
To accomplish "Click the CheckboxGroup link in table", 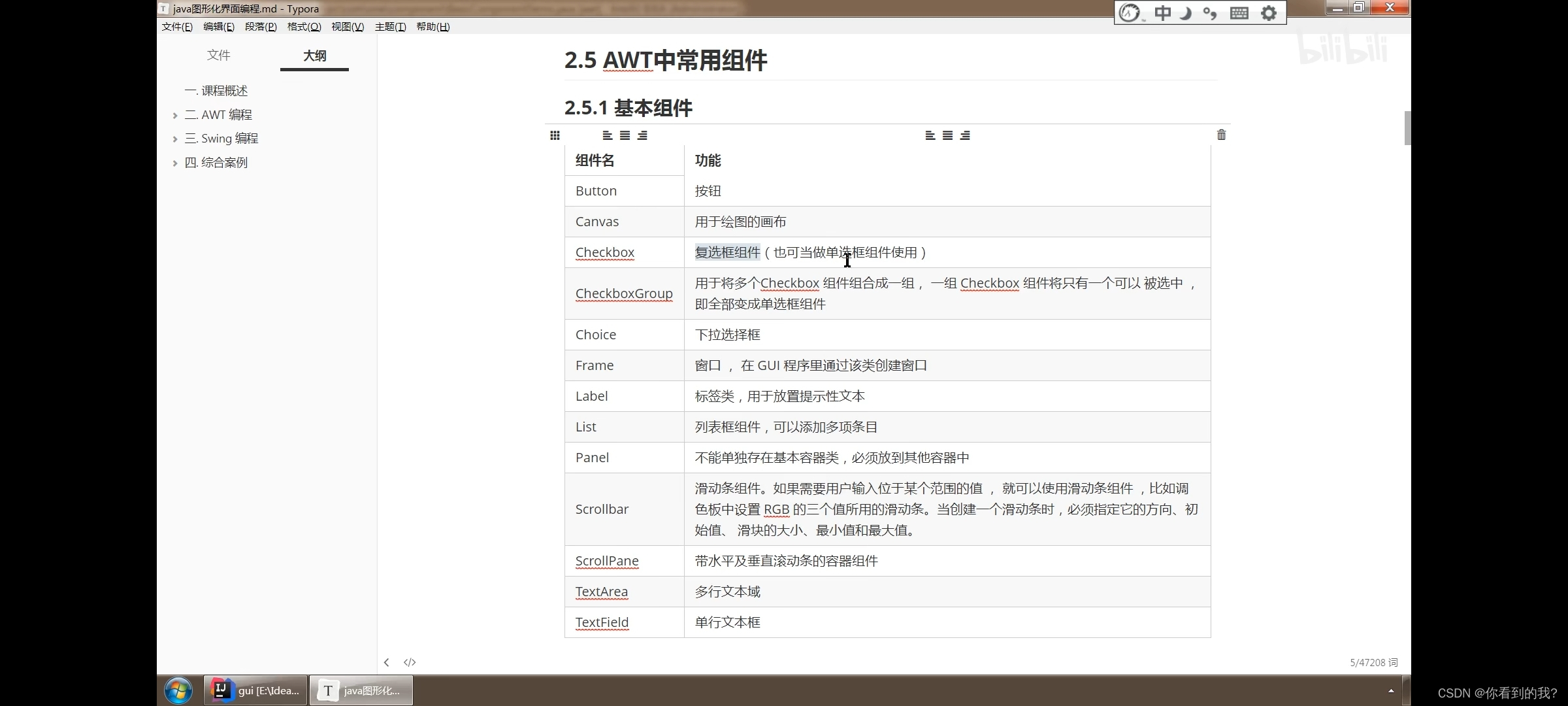I will pyautogui.click(x=623, y=293).
